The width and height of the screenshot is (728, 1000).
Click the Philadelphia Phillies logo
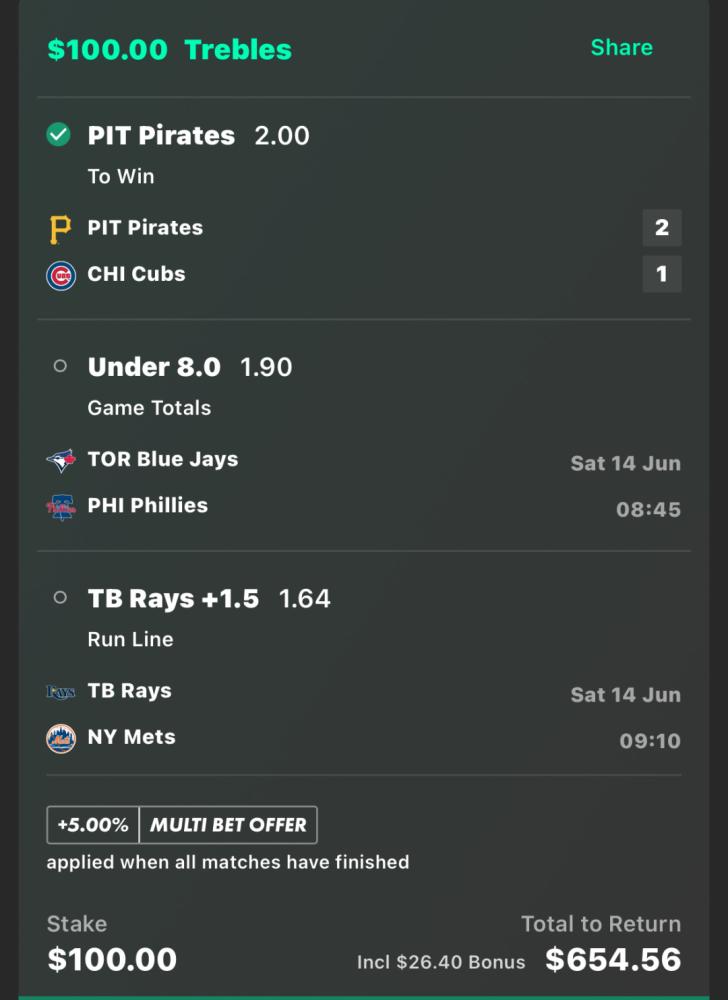pyautogui.click(x=61, y=507)
